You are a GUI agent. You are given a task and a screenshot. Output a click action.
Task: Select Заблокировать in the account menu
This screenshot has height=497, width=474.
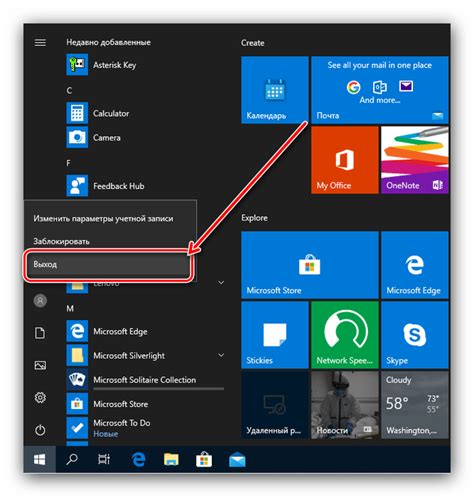[110, 241]
